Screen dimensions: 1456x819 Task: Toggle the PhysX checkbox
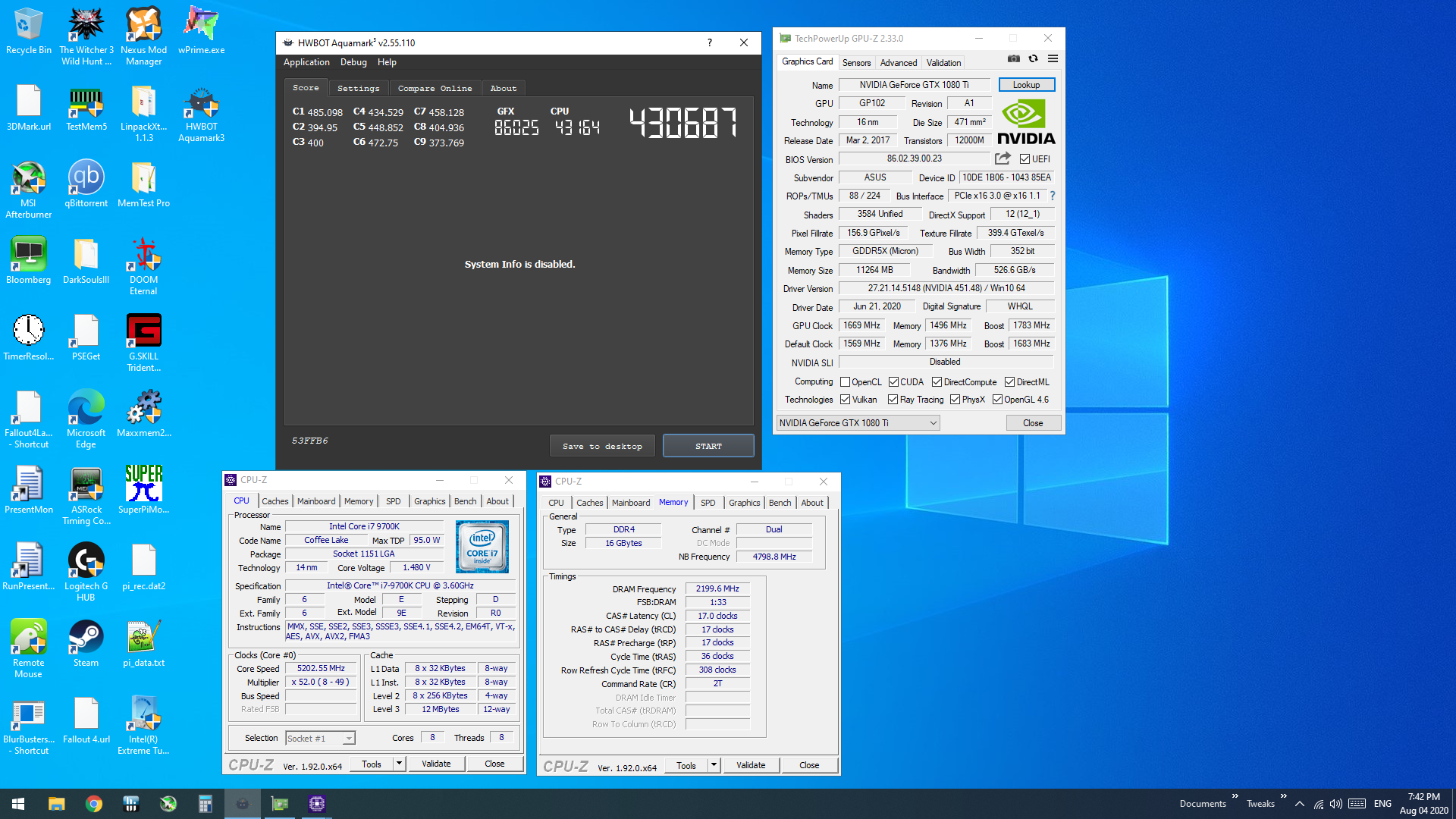coord(955,400)
